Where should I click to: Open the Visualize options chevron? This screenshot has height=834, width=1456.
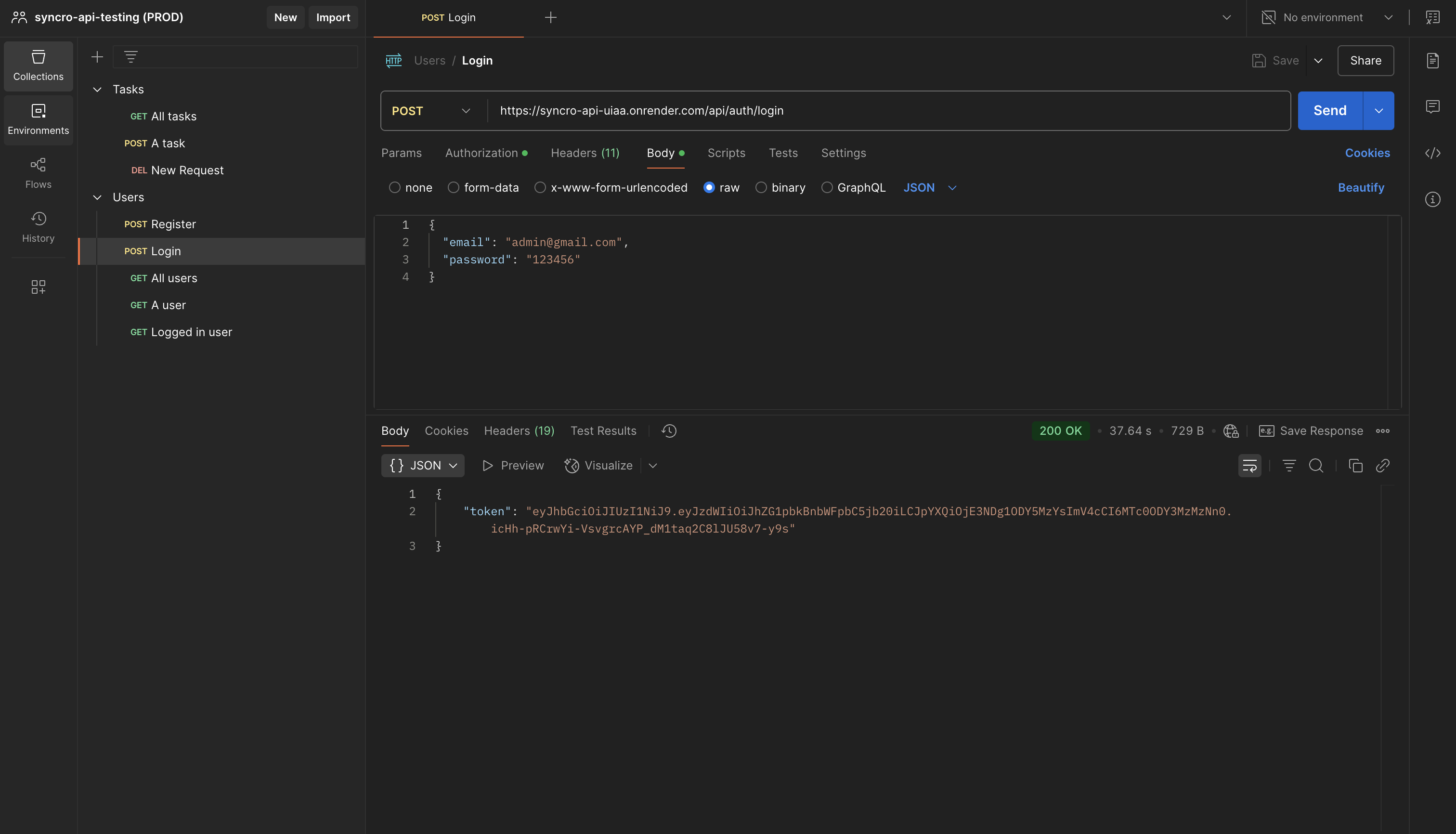(x=652, y=466)
